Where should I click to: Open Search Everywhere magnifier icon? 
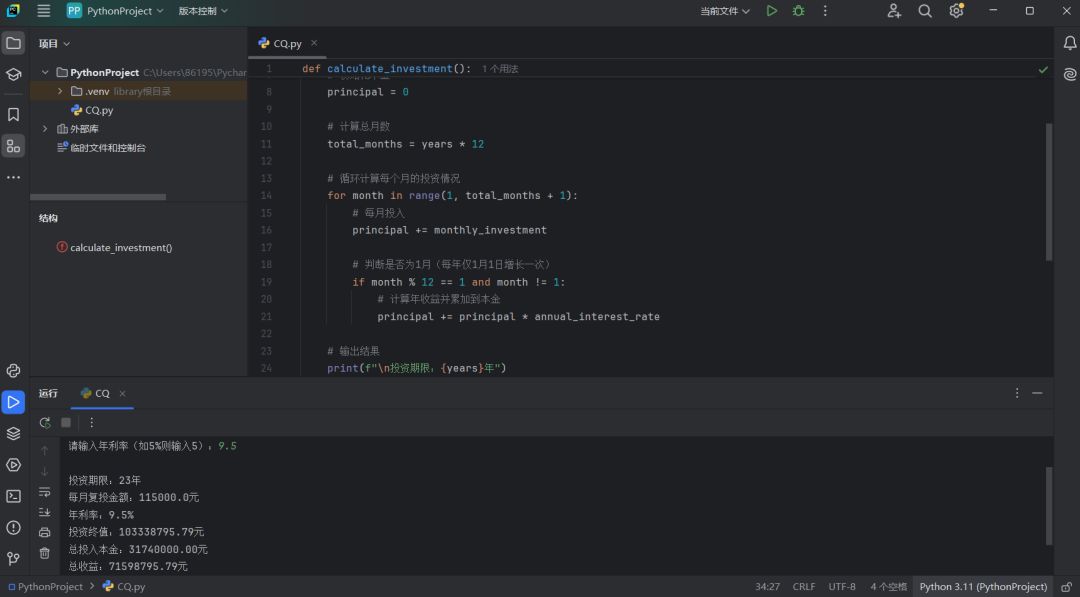[x=925, y=11]
